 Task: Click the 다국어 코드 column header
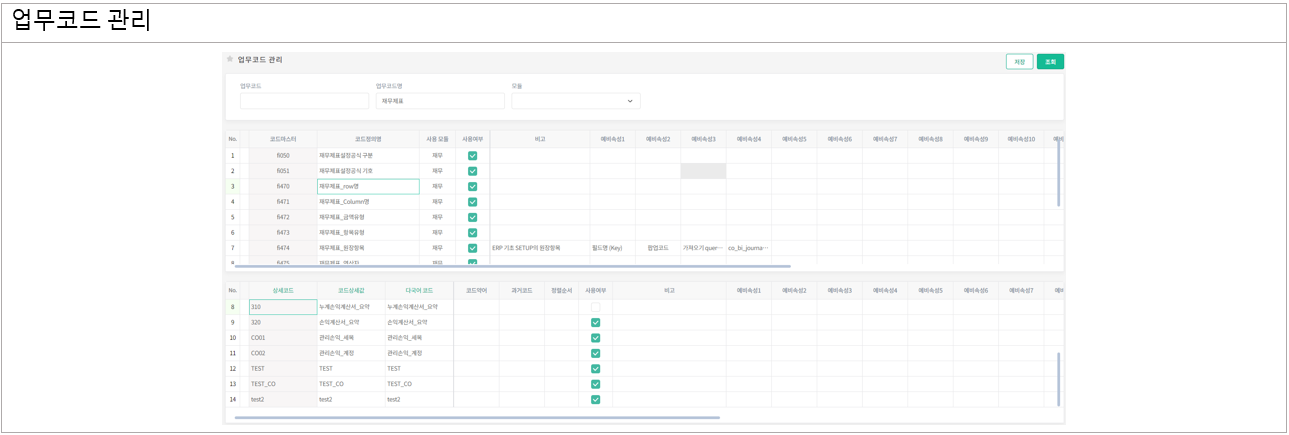(x=419, y=290)
